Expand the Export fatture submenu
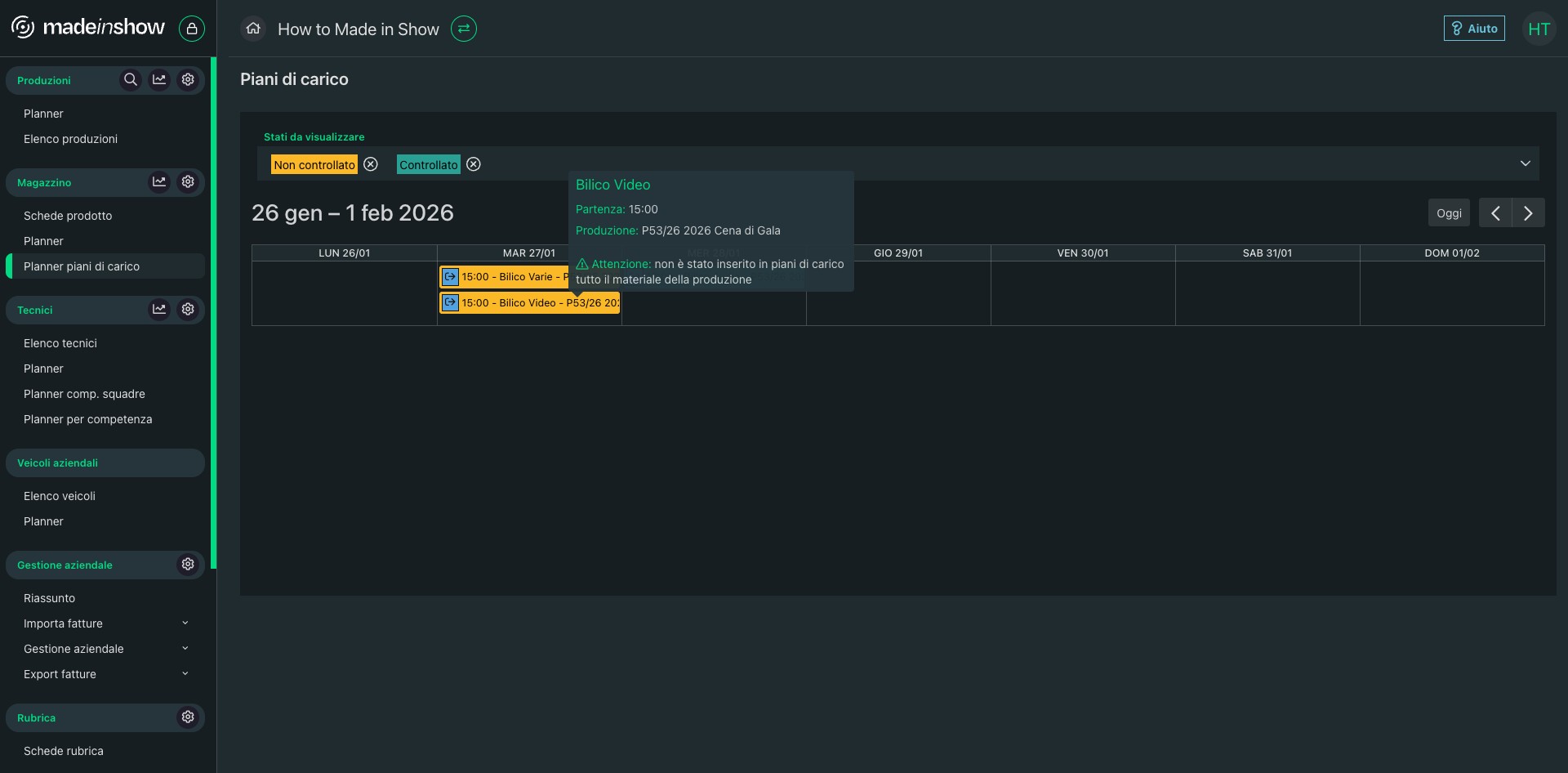Viewport: 1568px width, 773px height. point(185,674)
